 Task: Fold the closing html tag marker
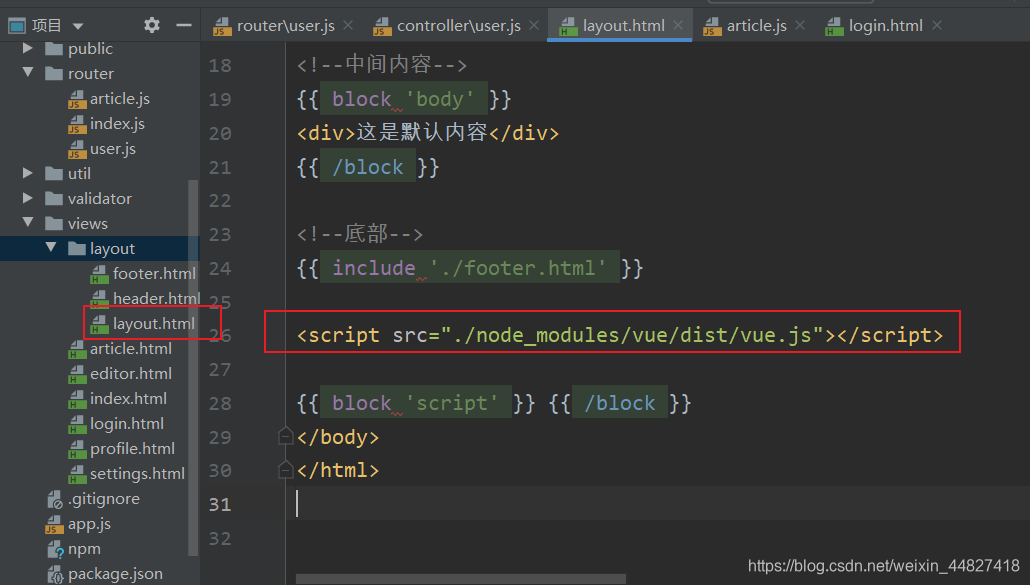(x=285, y=469)
